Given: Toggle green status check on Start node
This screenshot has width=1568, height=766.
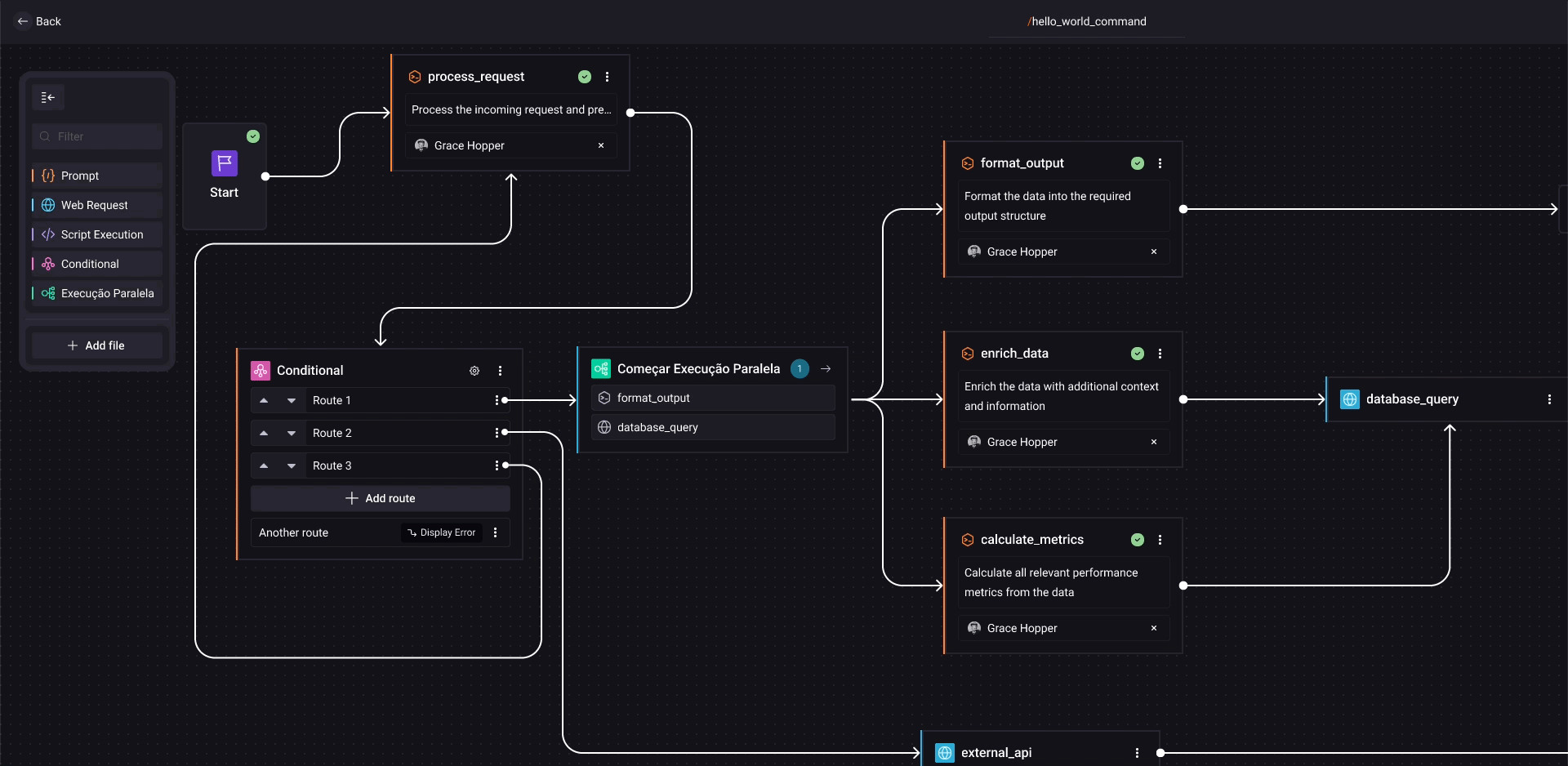Looking at the screenshot, I should 253,136.
